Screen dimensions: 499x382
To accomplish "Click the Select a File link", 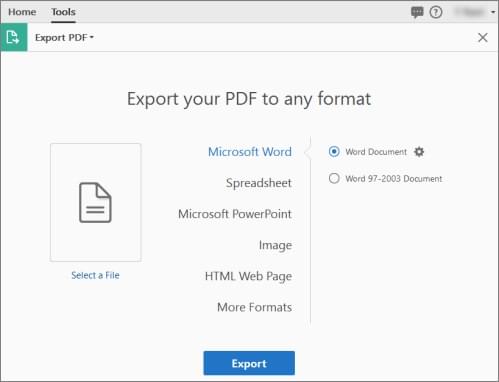I will [x=95, y=275].
